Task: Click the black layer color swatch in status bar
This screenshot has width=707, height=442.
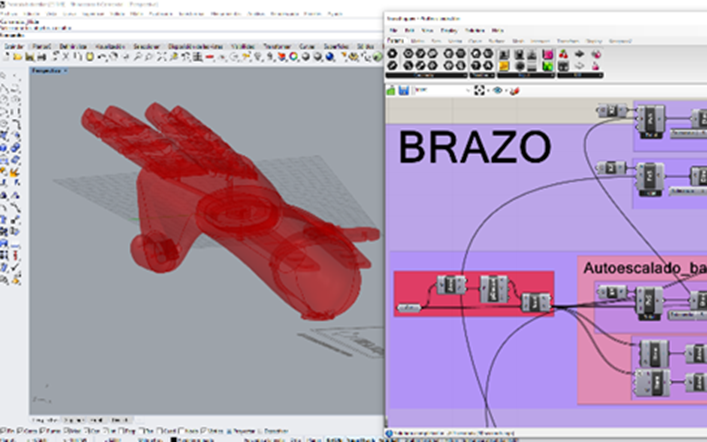Action: 175,438
